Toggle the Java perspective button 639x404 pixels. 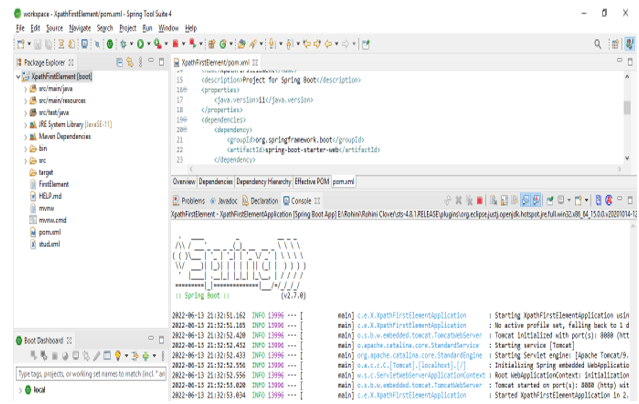(x=630, y=44)
